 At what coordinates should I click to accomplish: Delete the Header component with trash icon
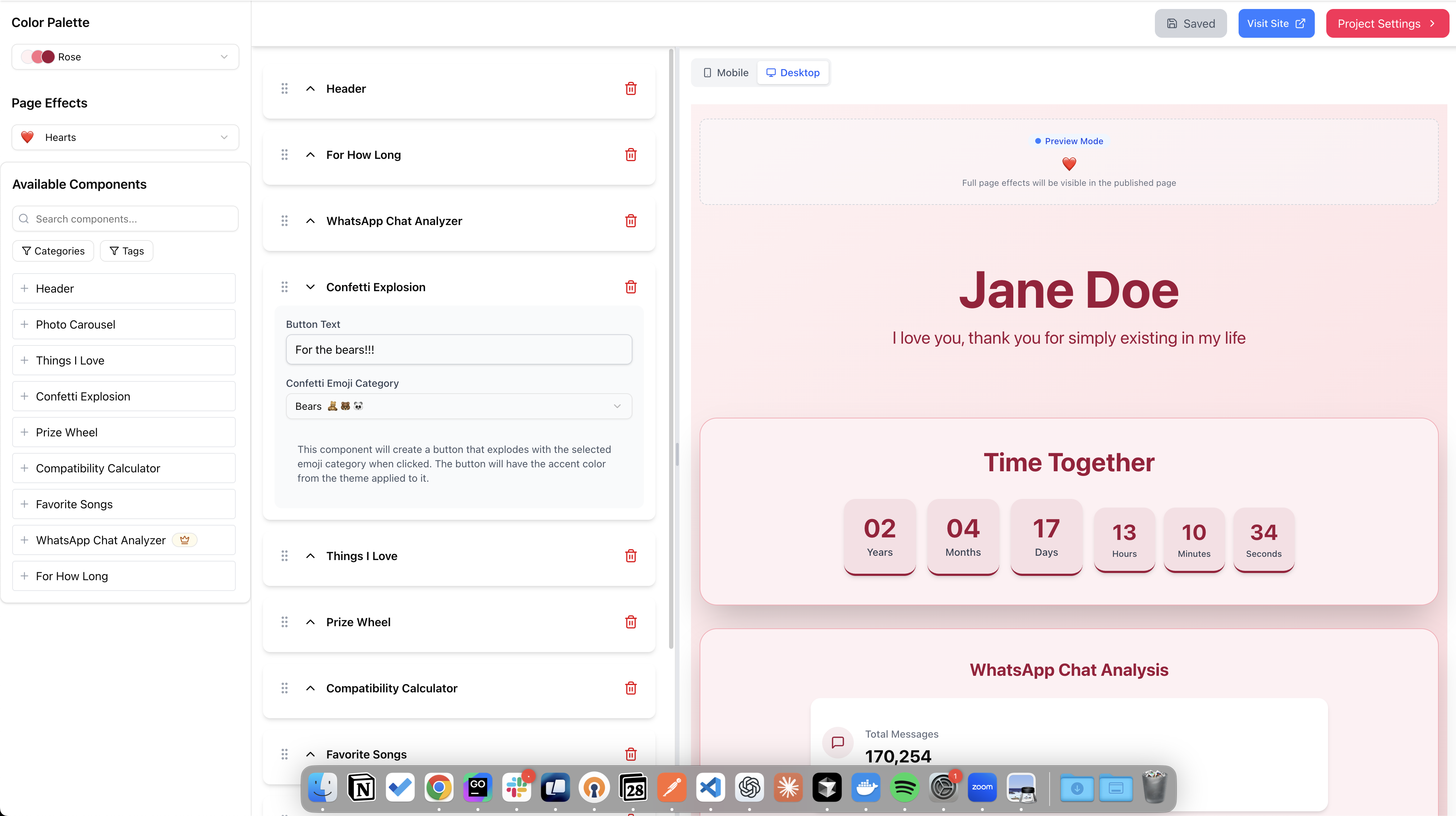click(631, 89)
